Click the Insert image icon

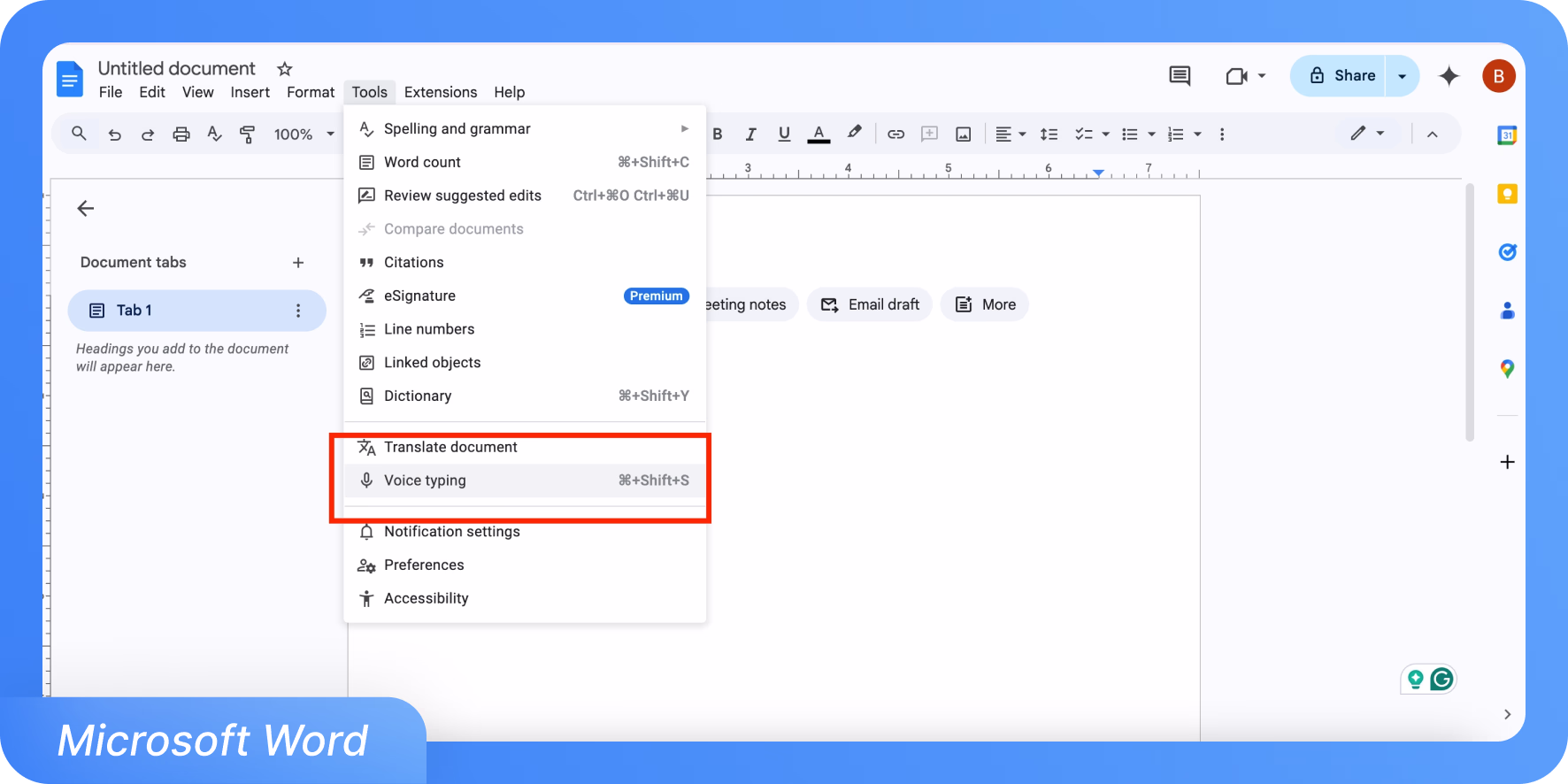coord(964,135)
